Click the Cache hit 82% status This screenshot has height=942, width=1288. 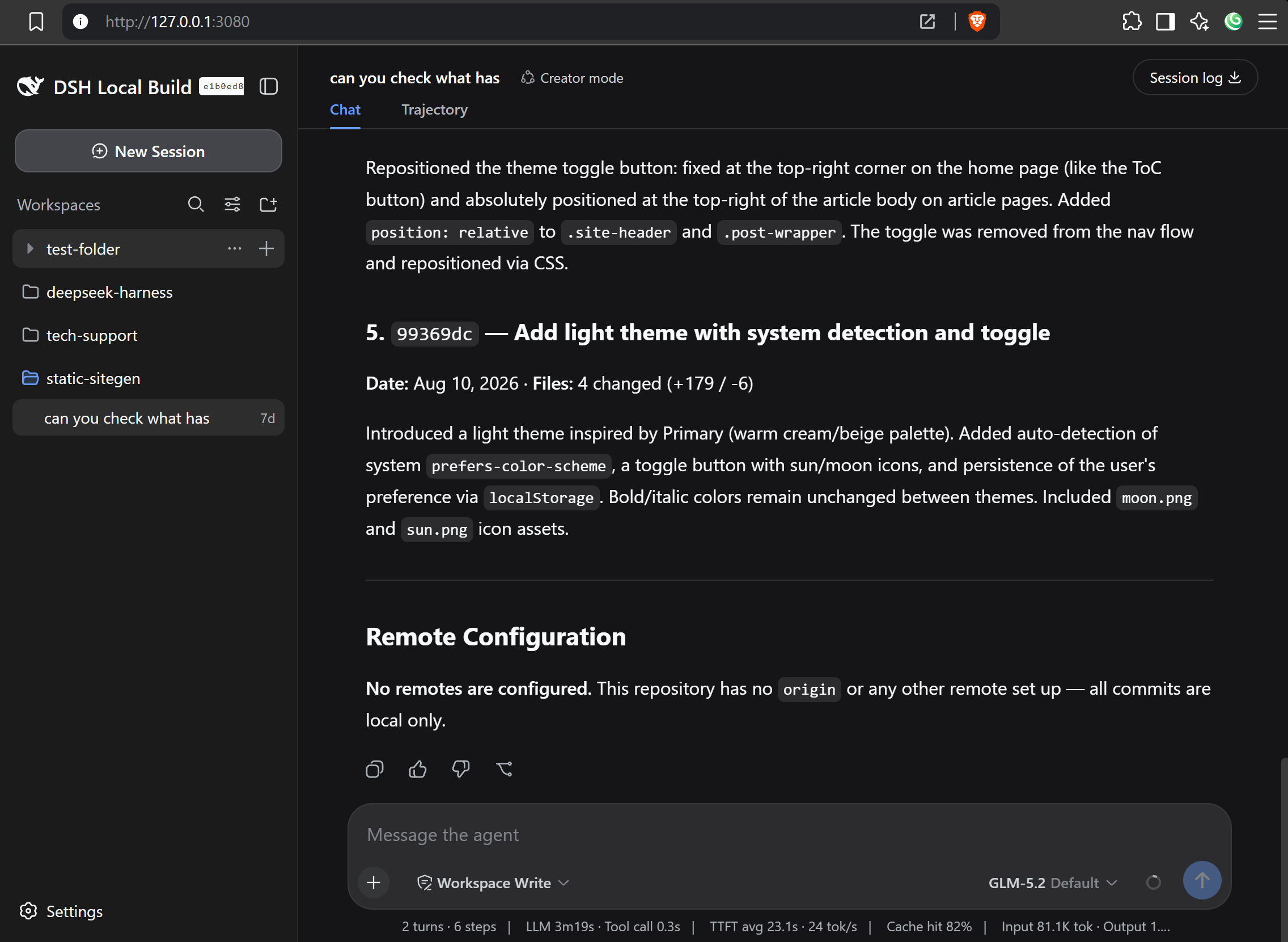click(x=929, y=927)
